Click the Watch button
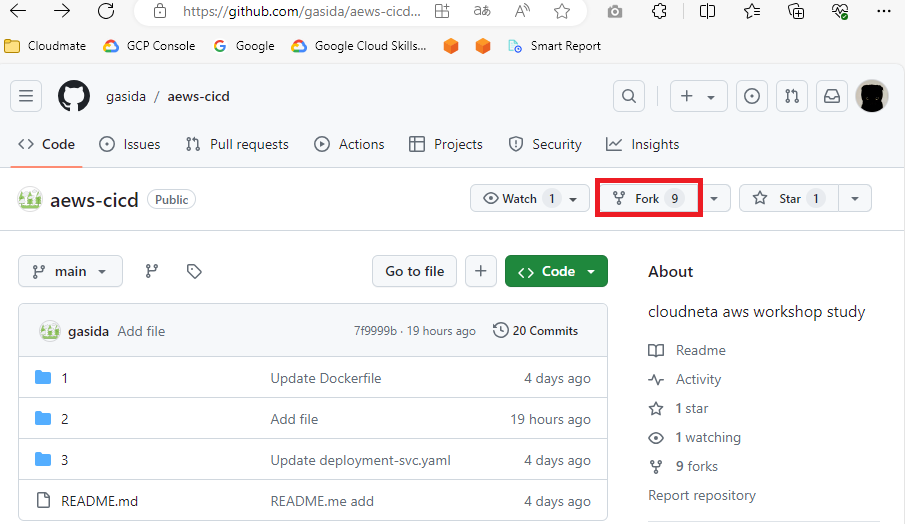This screenshot has height=524, width=905. 529,199
